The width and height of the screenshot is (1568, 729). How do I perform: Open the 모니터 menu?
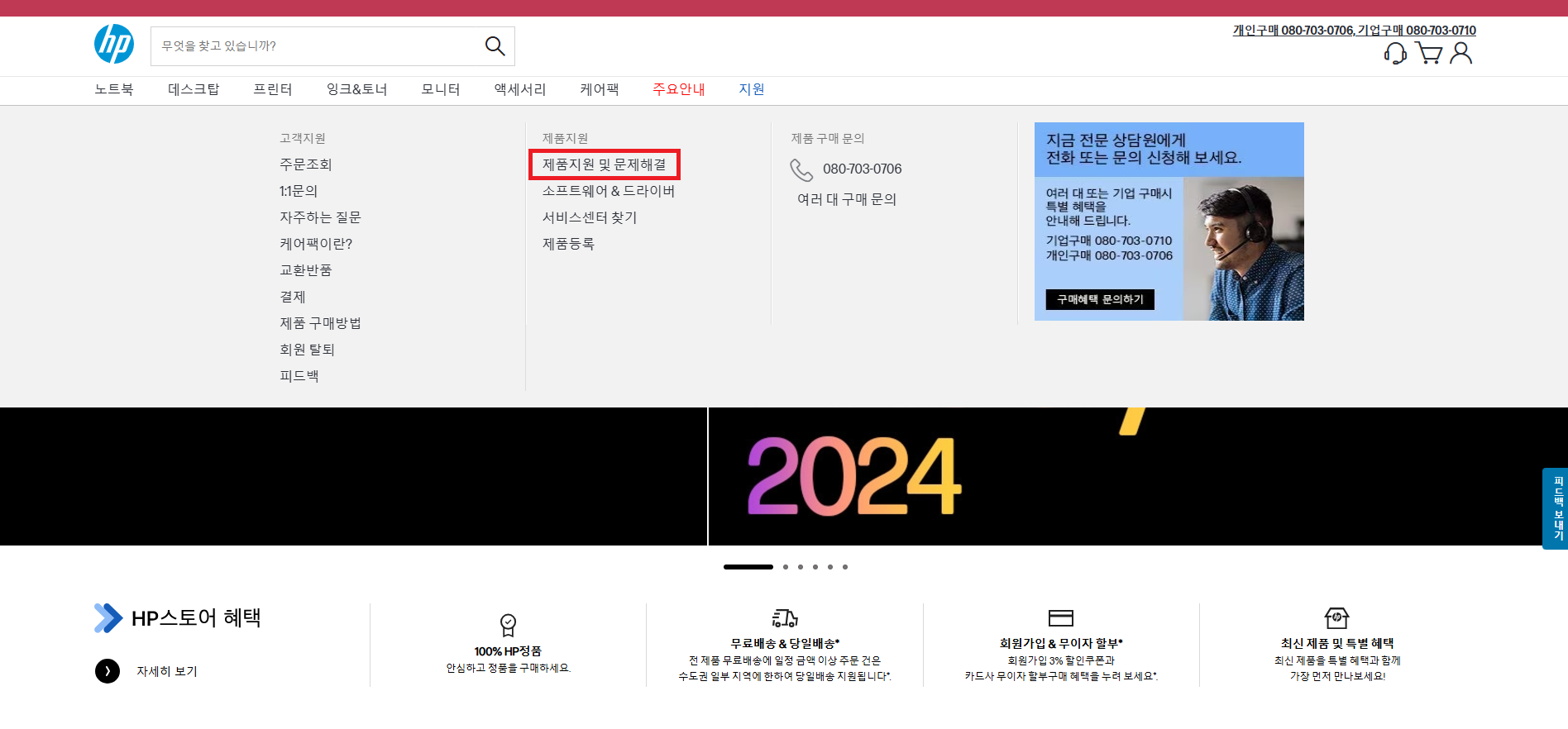pyautogui.click(x=441, y=89)
